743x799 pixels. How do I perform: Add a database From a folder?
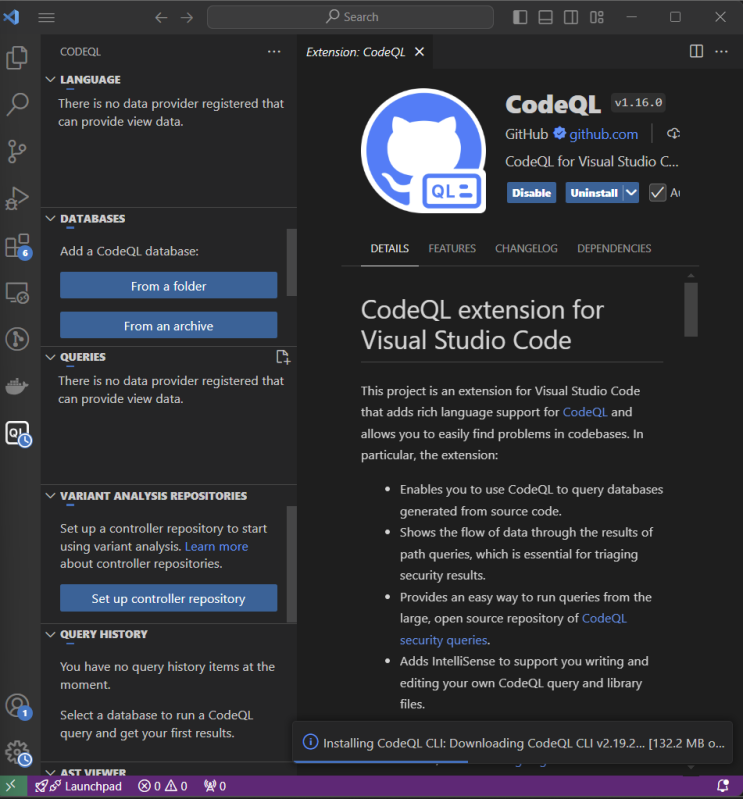[x=169, y=286]
